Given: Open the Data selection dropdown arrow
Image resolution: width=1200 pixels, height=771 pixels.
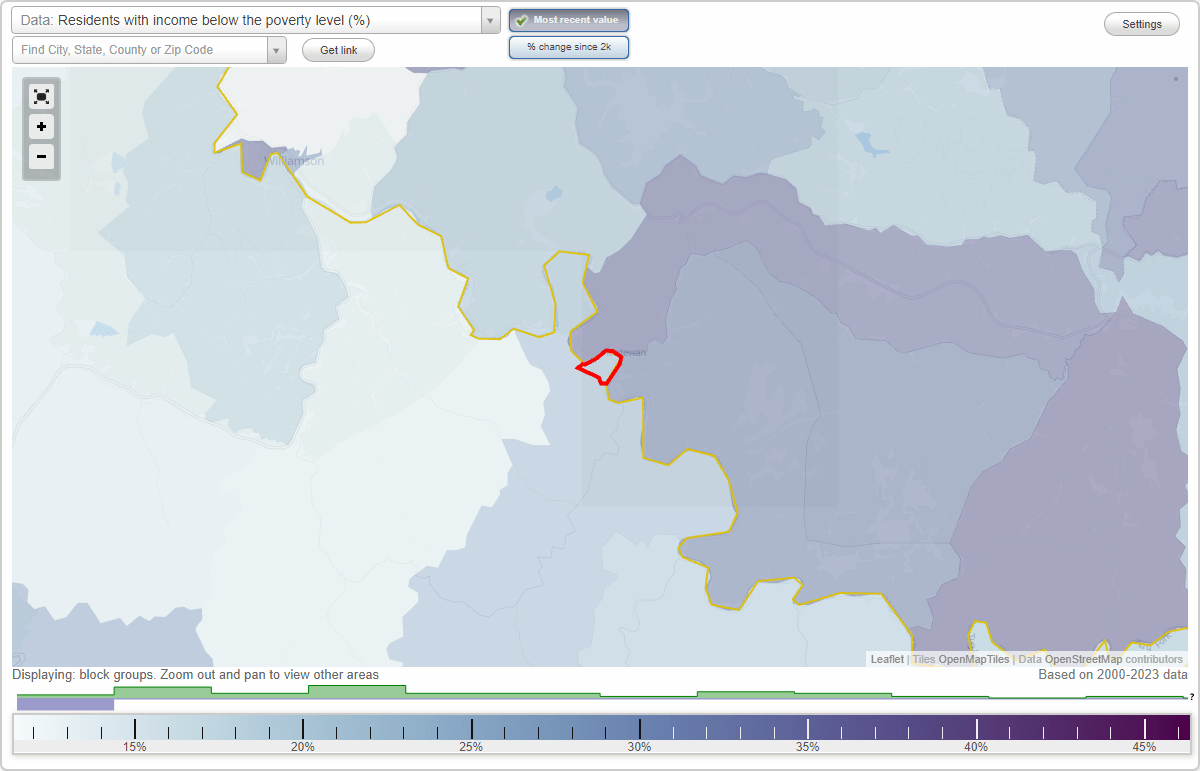Looking at the screenshot, I should click(491, 20).
